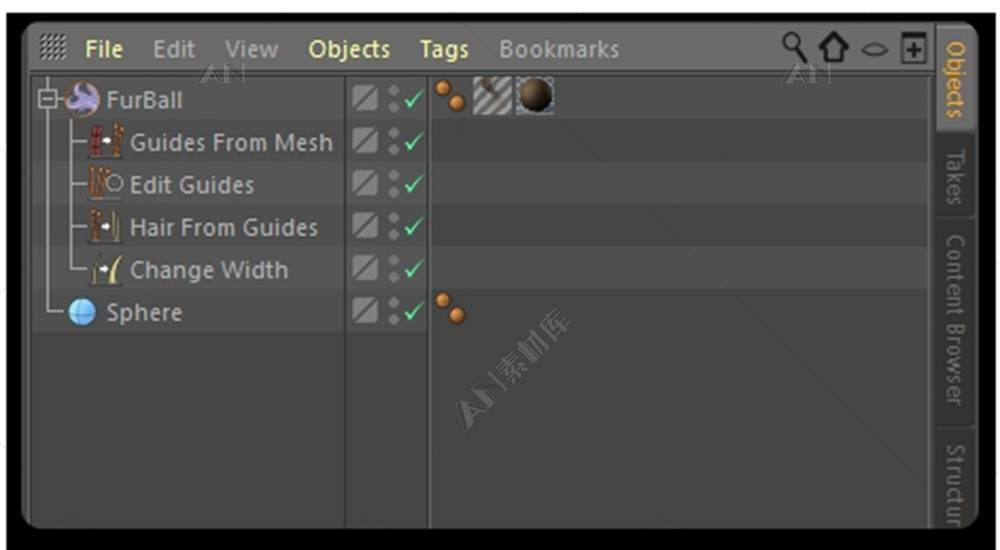Viewport: 1000px width, 550px height.
Task: Select the dark hair material tag on FurBall
Action: pyautogui.click(x=534, y=96)
